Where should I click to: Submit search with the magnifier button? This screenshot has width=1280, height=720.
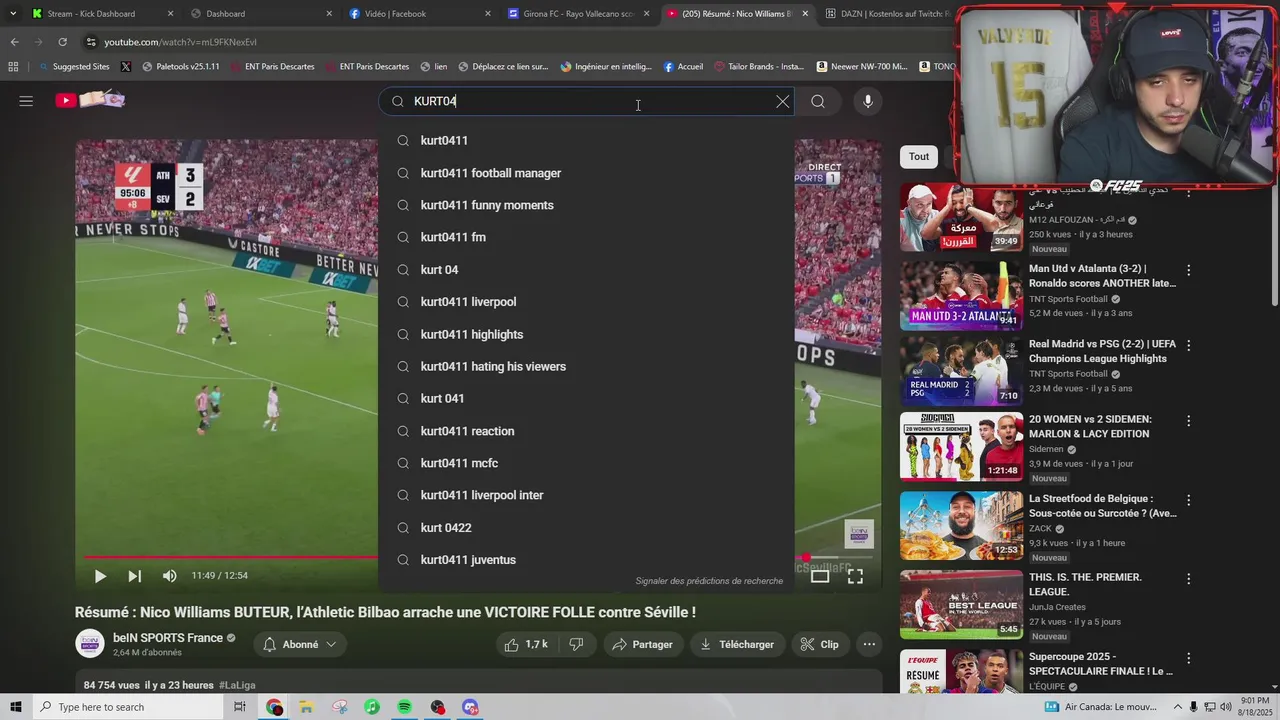click(818, 101)
